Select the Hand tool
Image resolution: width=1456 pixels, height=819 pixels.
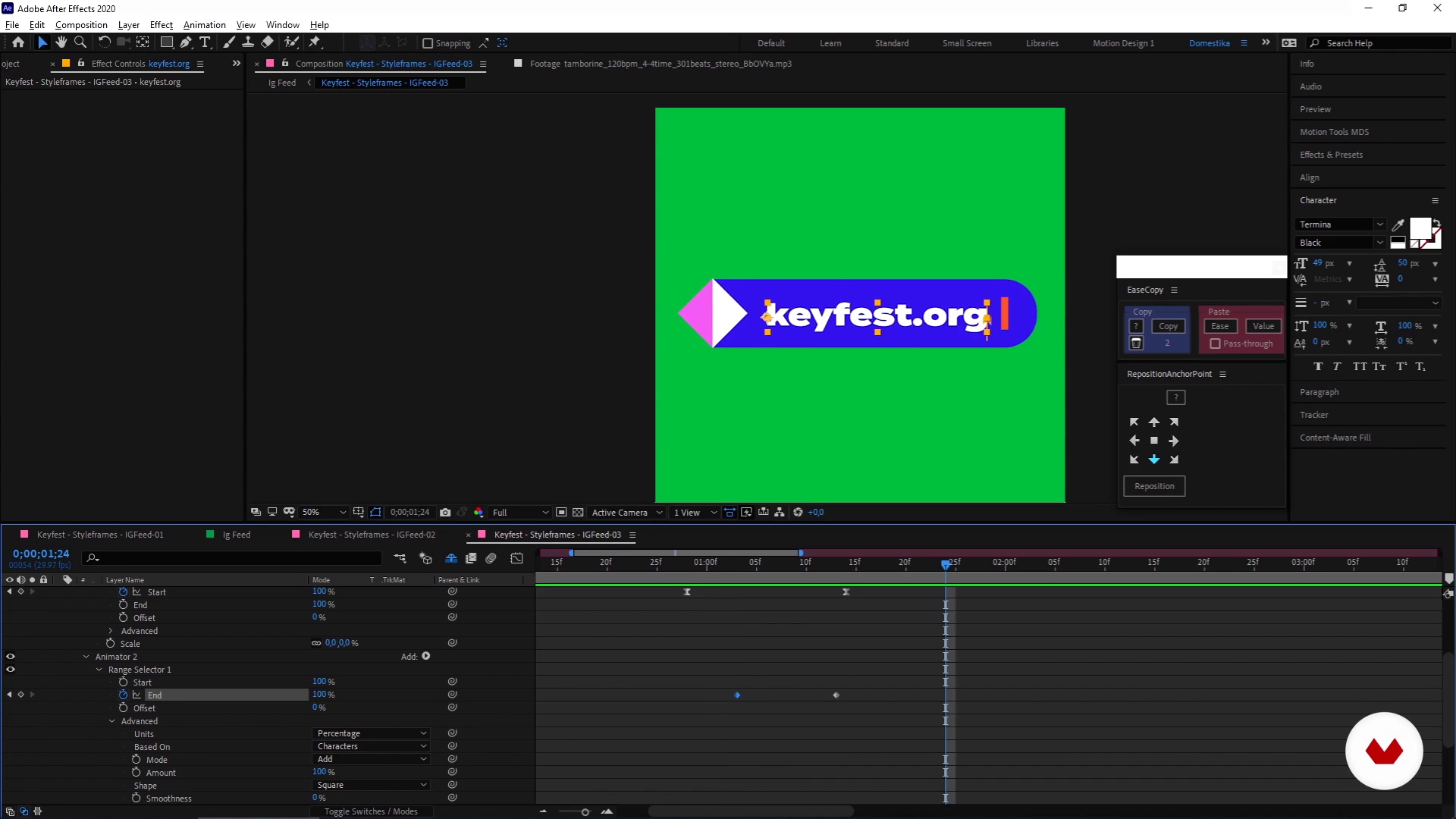tap(61, 42)
